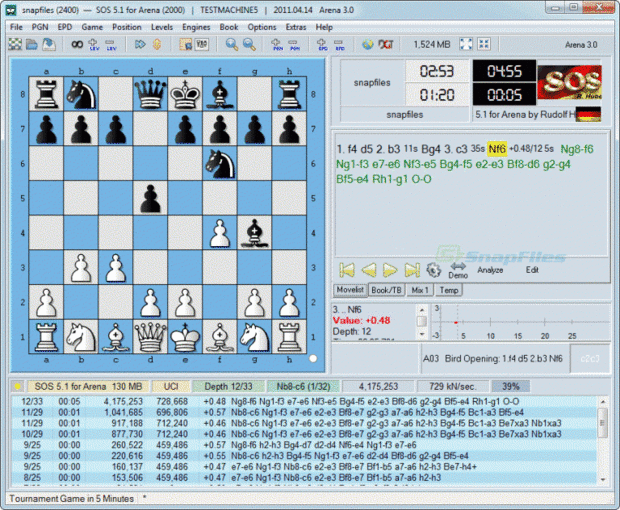The height and width of the screenshot is (510, 620).
Task: Click the gear icon beside navigation arrows
Action: click(434, 269)
